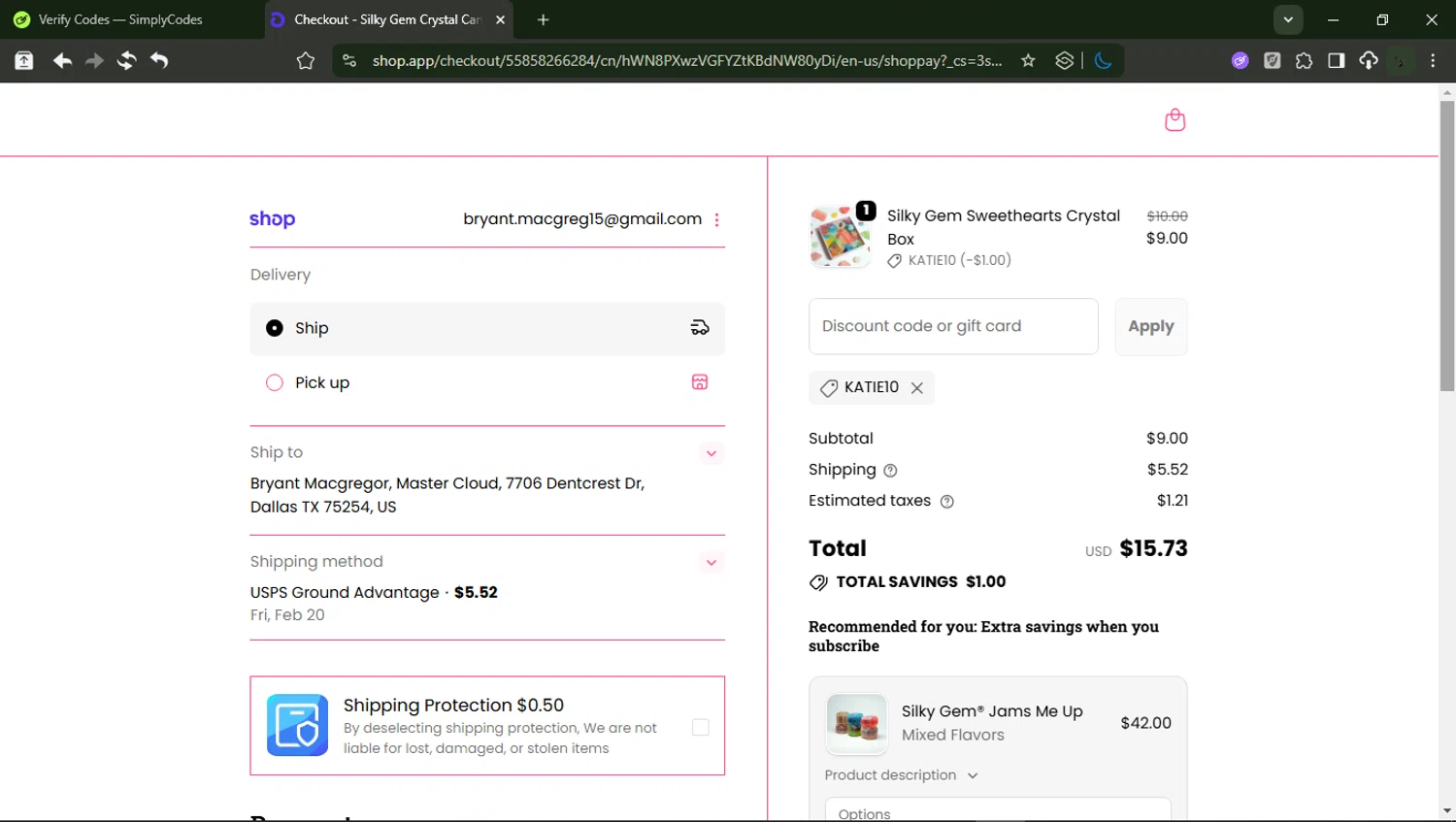Open the Options dropdown
Screen dimensions: 1456x822
coord(998,810)
